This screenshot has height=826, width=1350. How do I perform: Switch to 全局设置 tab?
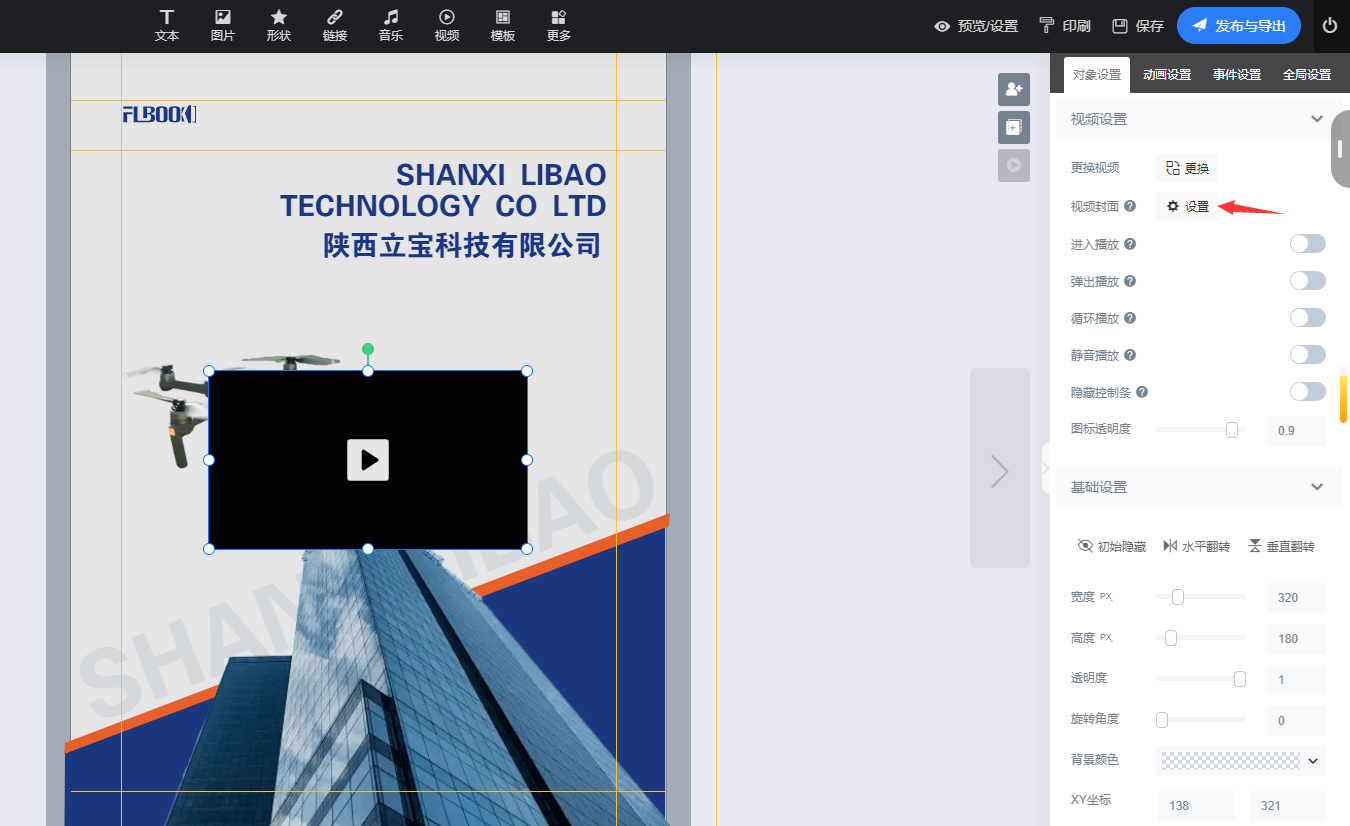click(x=1307, y=75)
